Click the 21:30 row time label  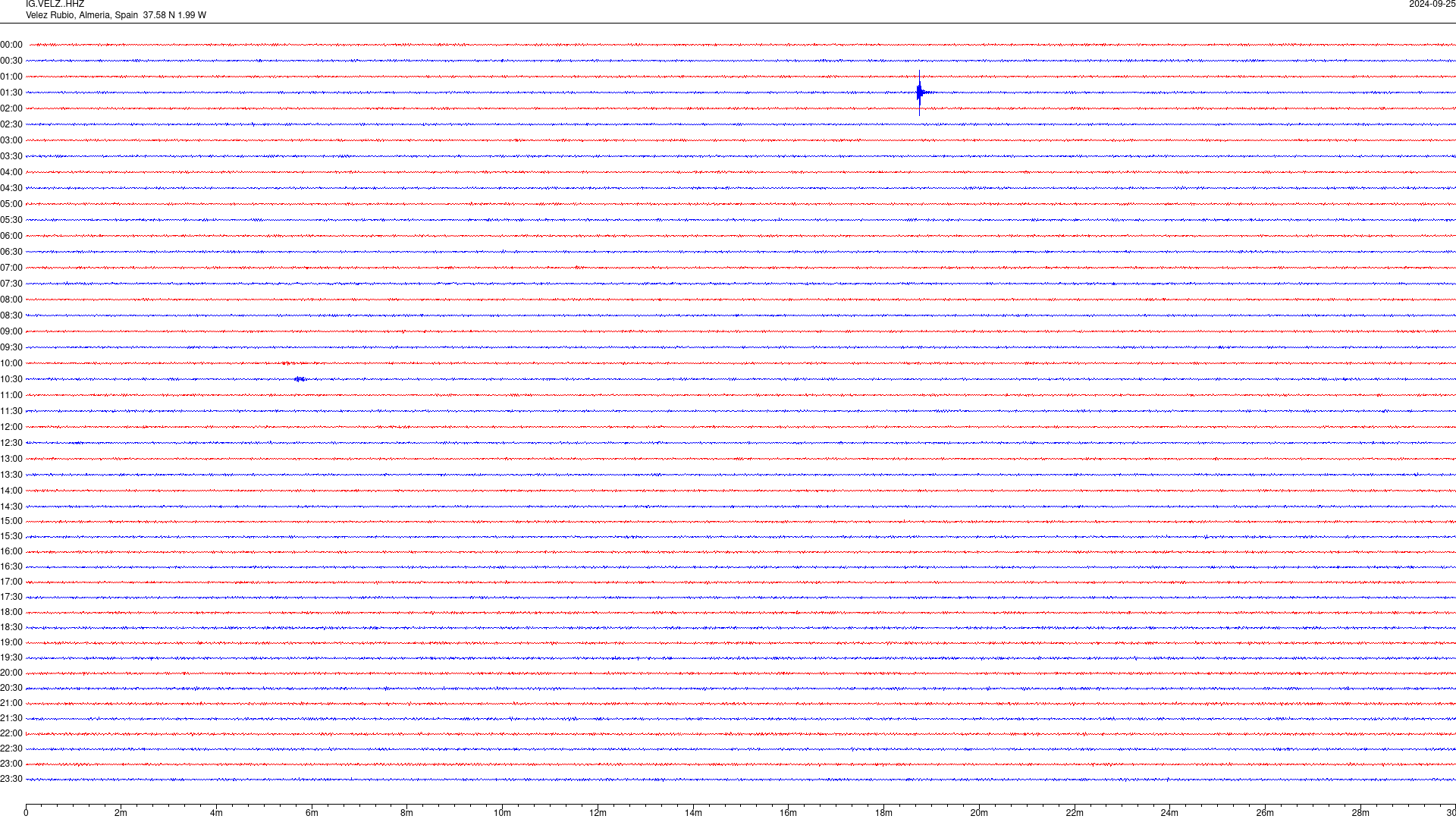(x=11, y=718)
